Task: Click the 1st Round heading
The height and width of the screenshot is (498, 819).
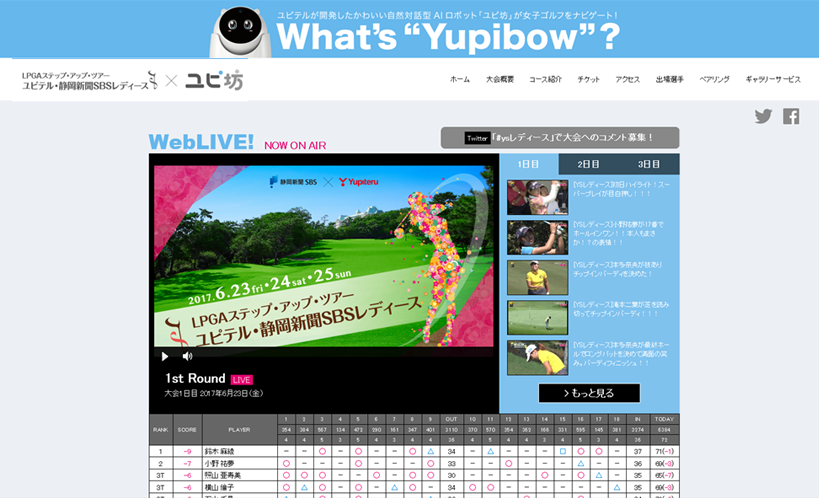Action: click(x=195, y=378)
